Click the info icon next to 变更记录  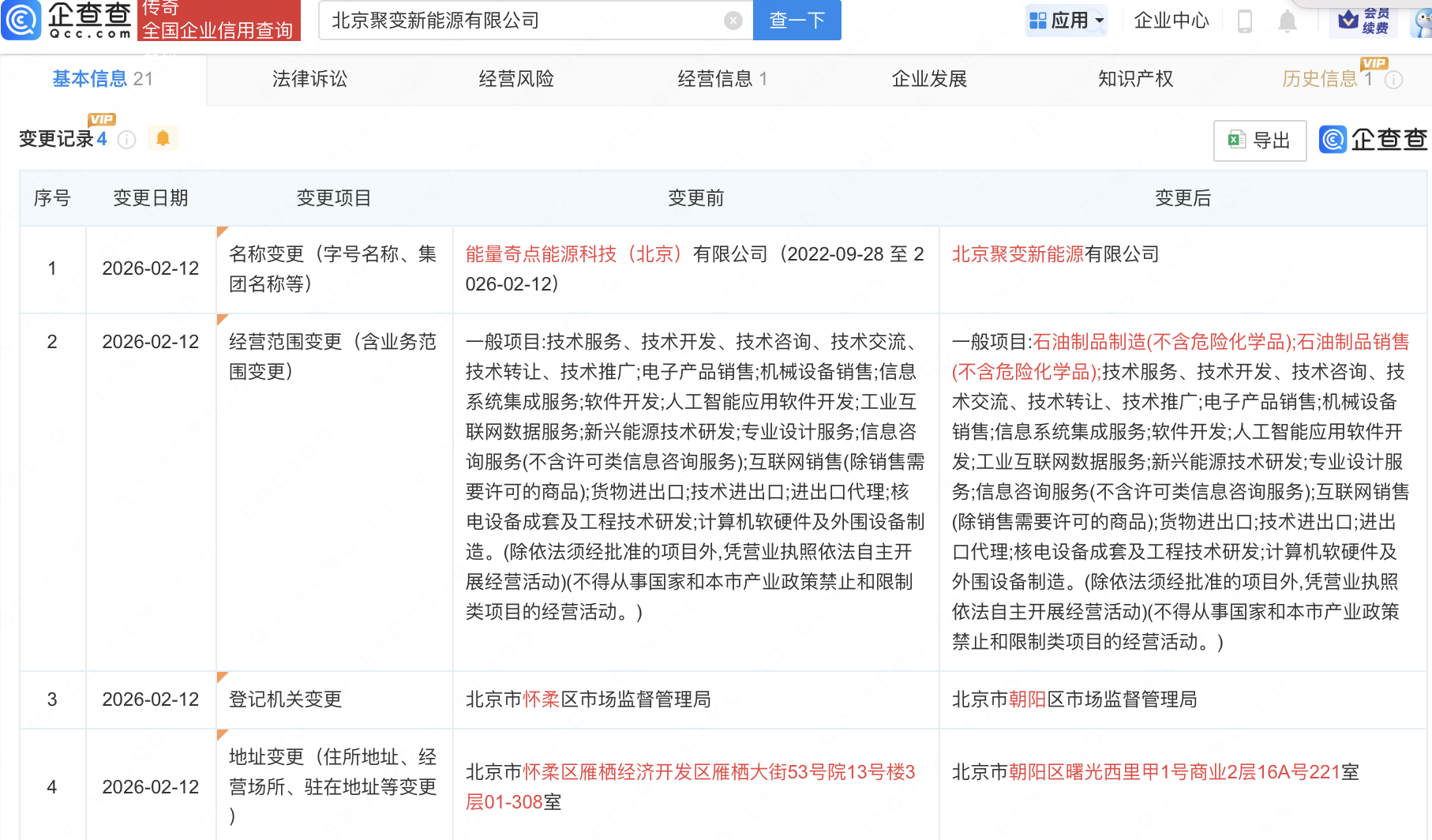(126, 140)
